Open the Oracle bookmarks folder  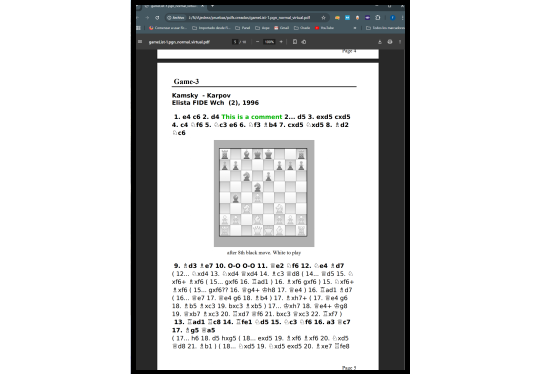pyautogui.click(x=302, y=28)
